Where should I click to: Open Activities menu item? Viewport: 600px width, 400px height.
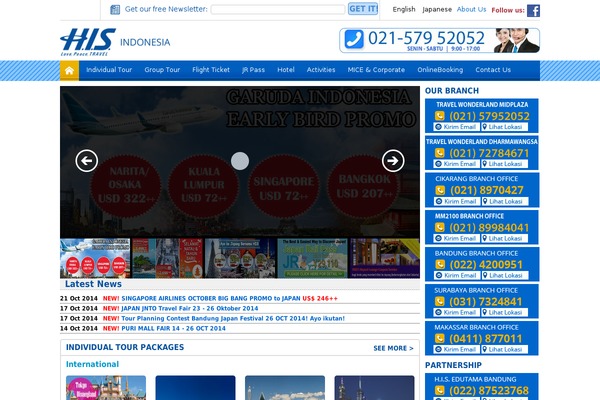[321, 70]
